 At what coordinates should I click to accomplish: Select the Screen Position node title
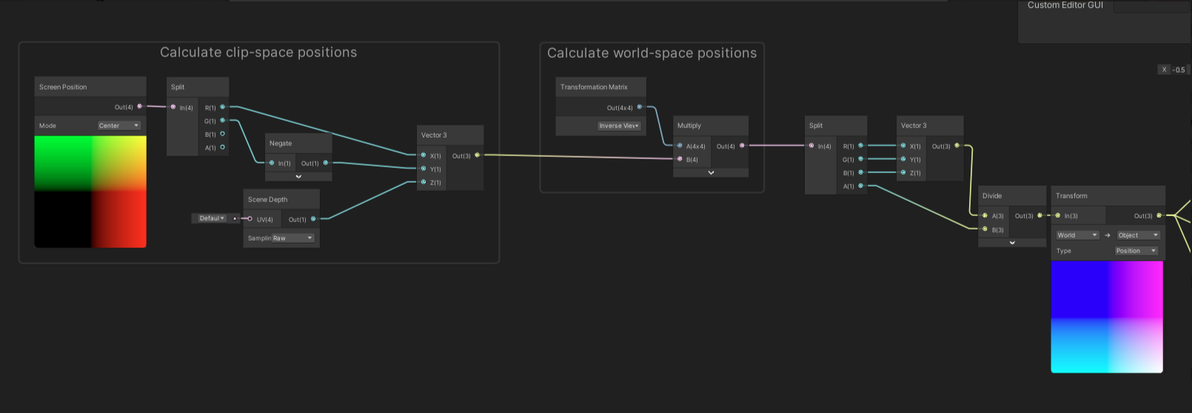tap(63, 87)
